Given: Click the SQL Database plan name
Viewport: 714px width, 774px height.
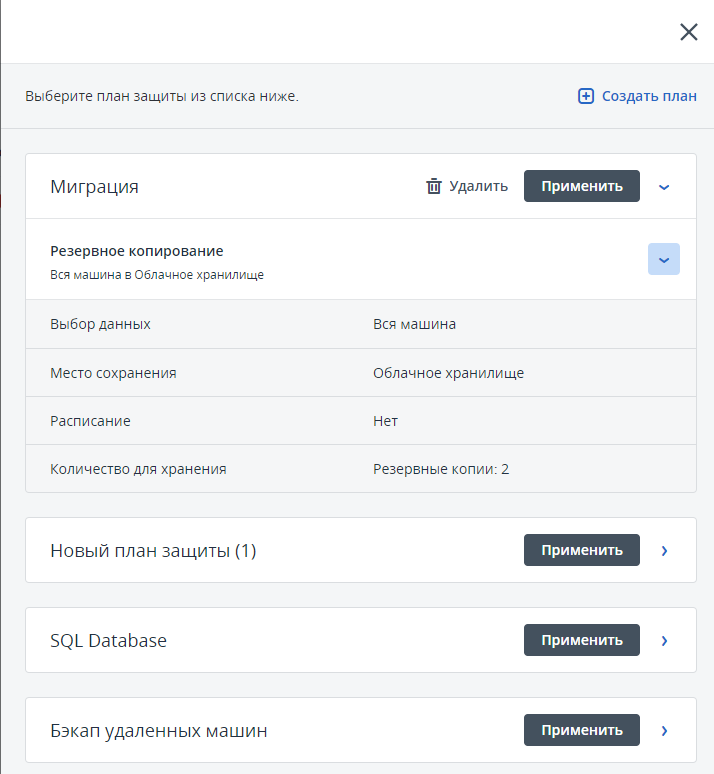Looking at the screenshot, I should click(108, 641).
